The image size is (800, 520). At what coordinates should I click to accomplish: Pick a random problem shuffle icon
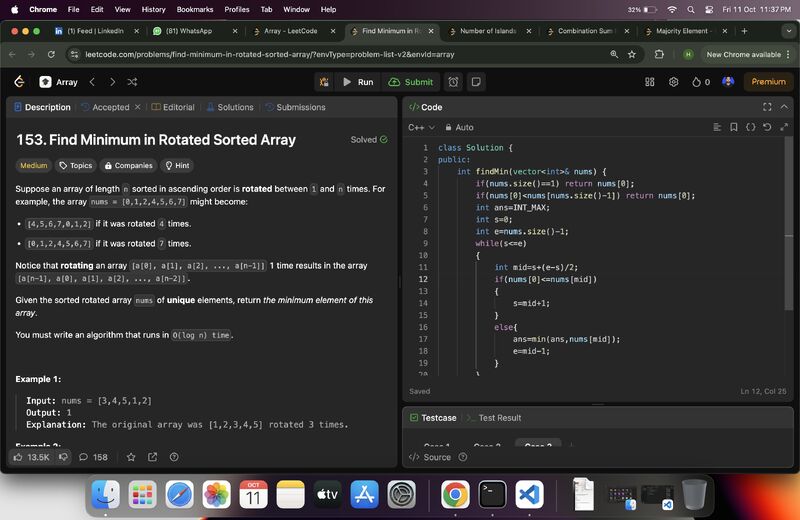pyautogui.click(x=132, y=82)
